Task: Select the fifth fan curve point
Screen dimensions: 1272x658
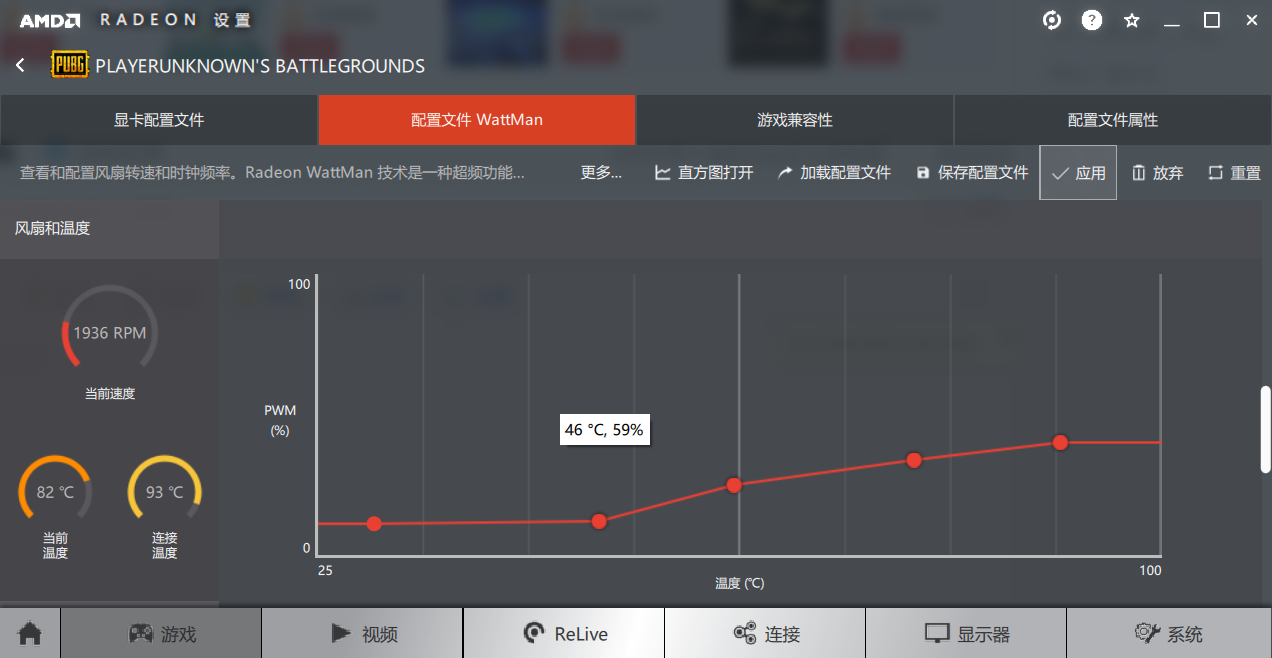Action: (1060, 442)
